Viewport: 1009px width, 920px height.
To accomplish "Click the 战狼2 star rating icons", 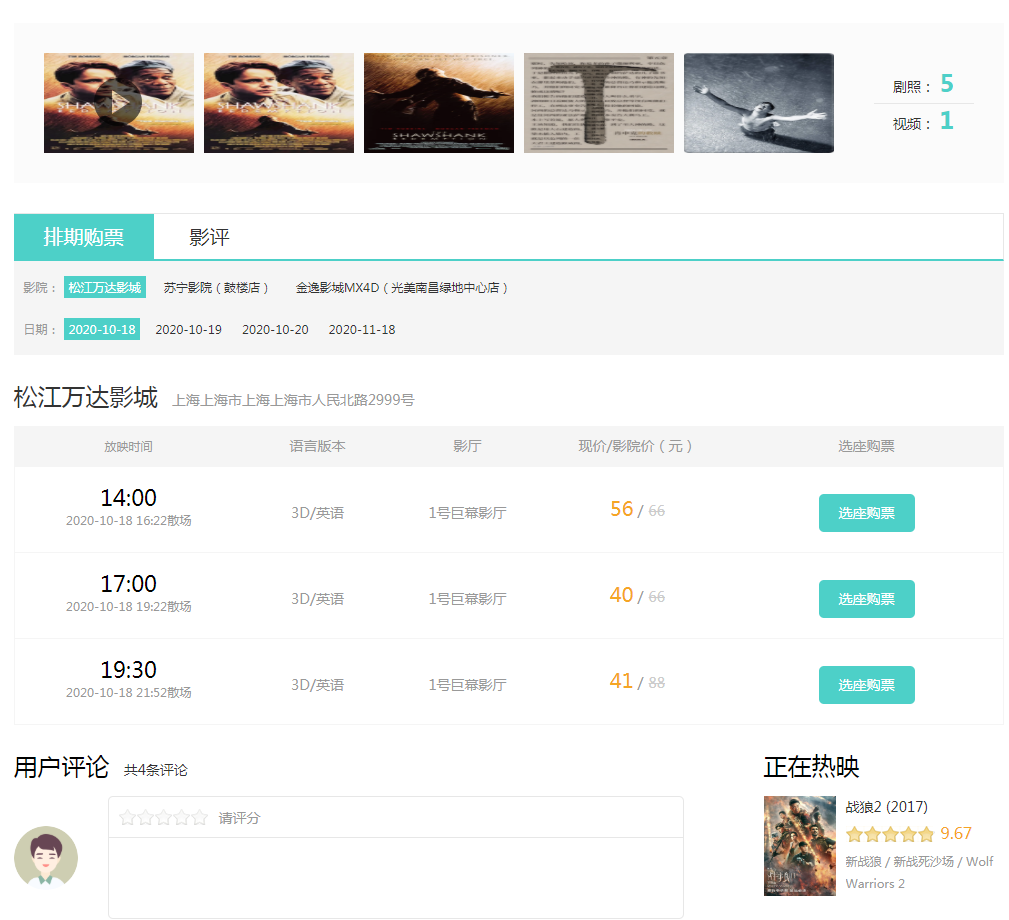I will (890, 834).
